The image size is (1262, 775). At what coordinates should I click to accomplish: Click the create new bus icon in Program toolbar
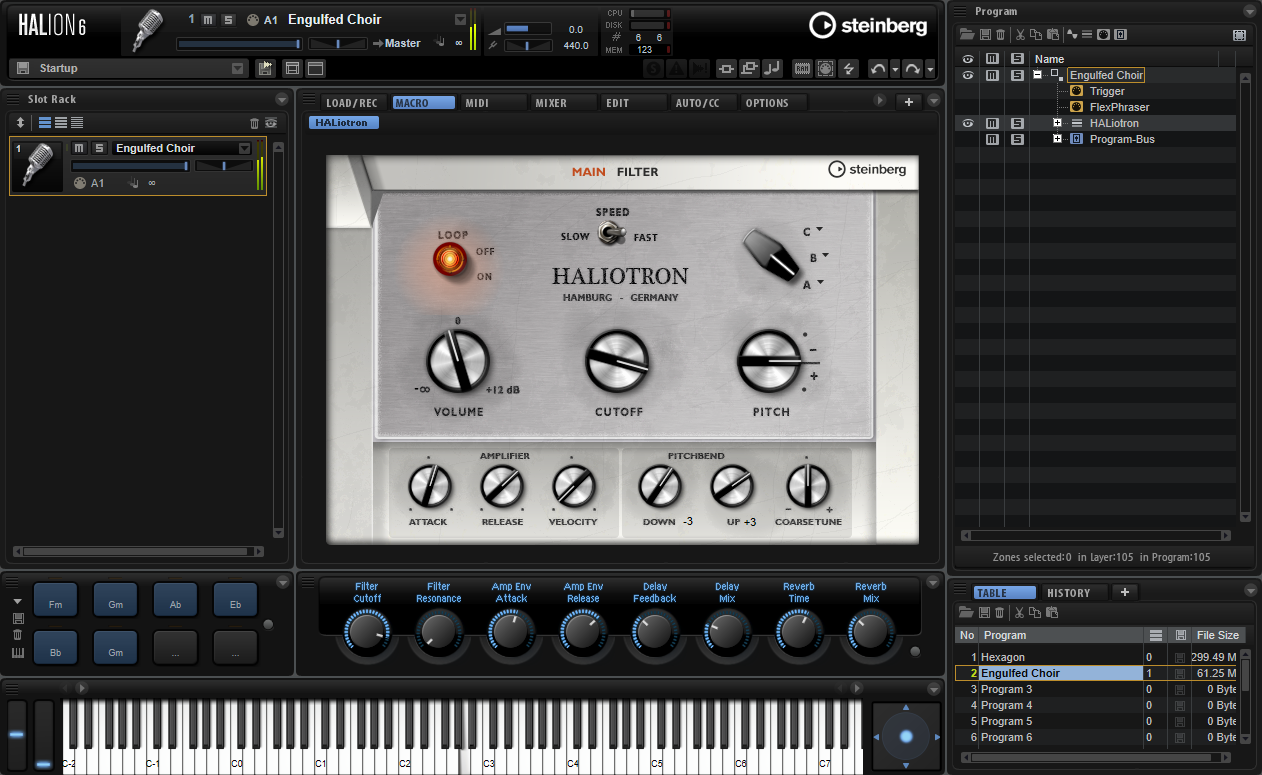pyautogui.click(x=1120, y=34)
